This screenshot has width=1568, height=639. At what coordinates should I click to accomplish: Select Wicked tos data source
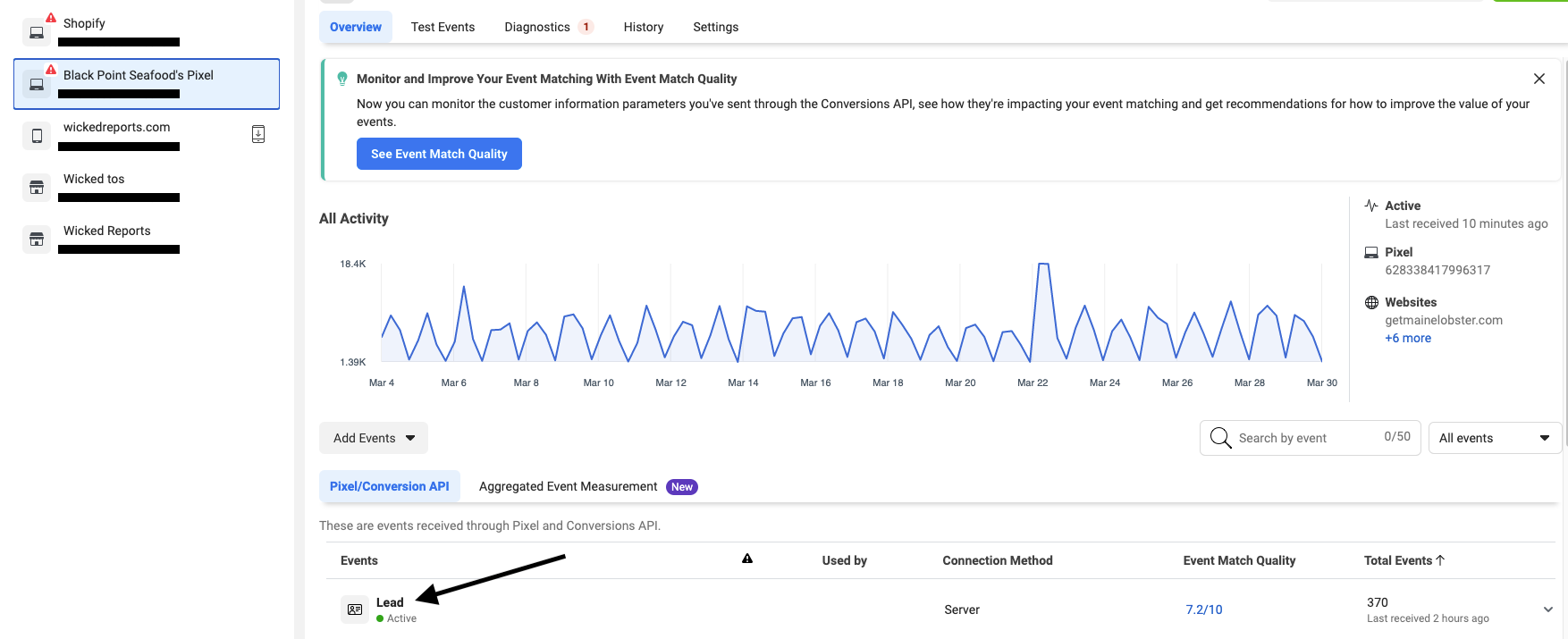tap(147, 188)
